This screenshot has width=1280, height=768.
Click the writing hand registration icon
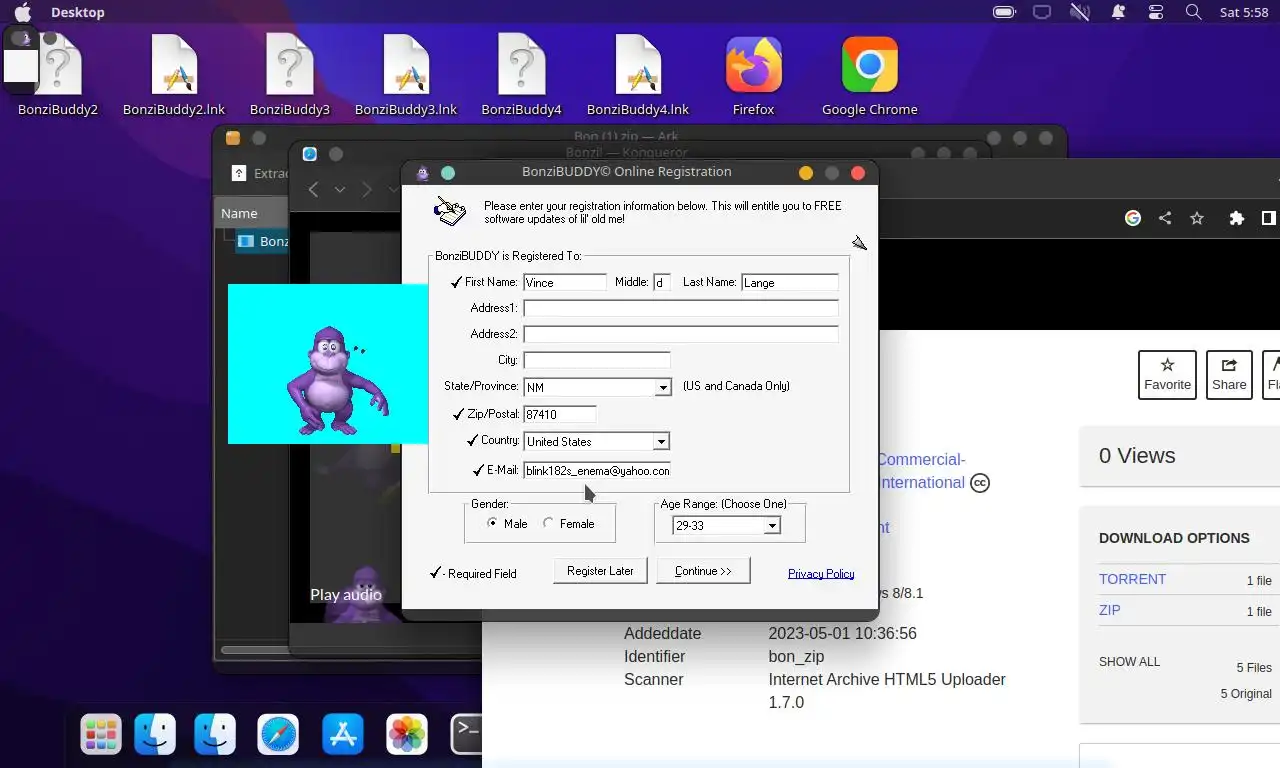[x=450, y=211]
